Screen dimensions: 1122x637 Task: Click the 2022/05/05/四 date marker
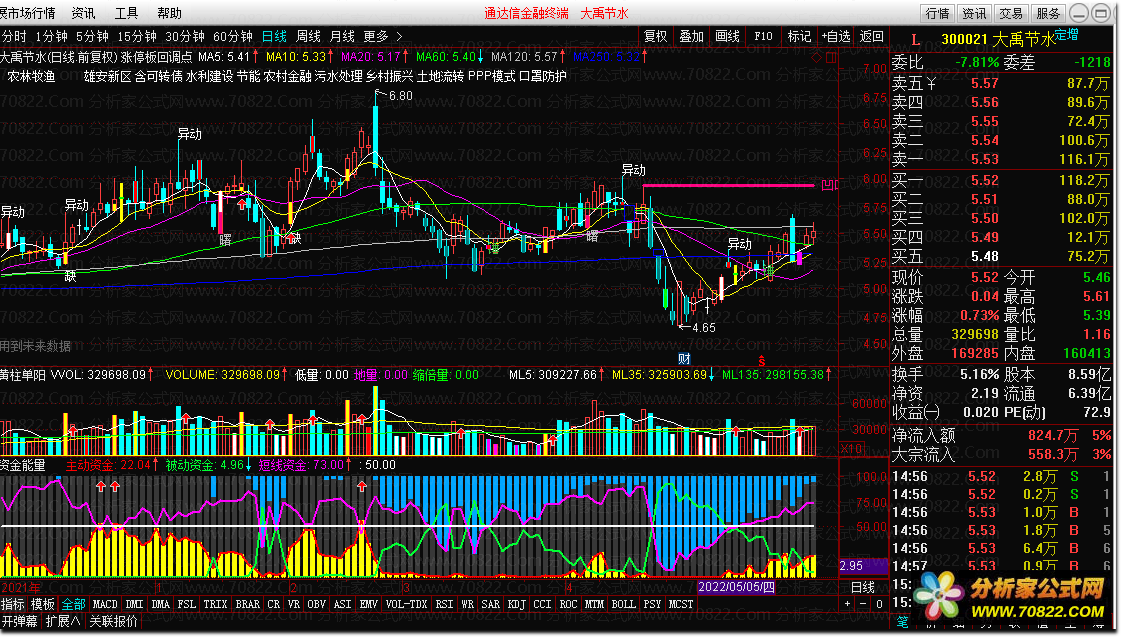[x=736, y=587]
